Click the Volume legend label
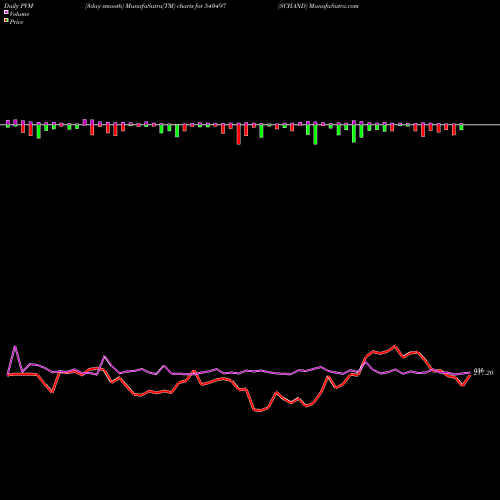 click(x=19, y=14)
